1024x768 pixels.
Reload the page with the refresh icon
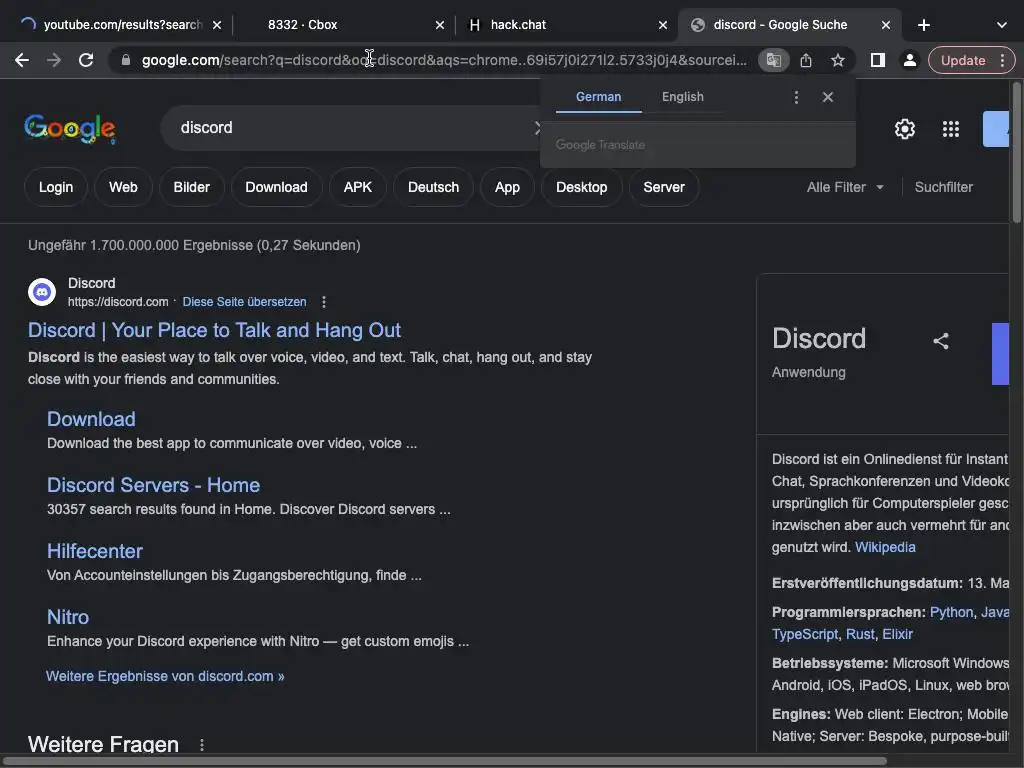[x=86, y=60]
